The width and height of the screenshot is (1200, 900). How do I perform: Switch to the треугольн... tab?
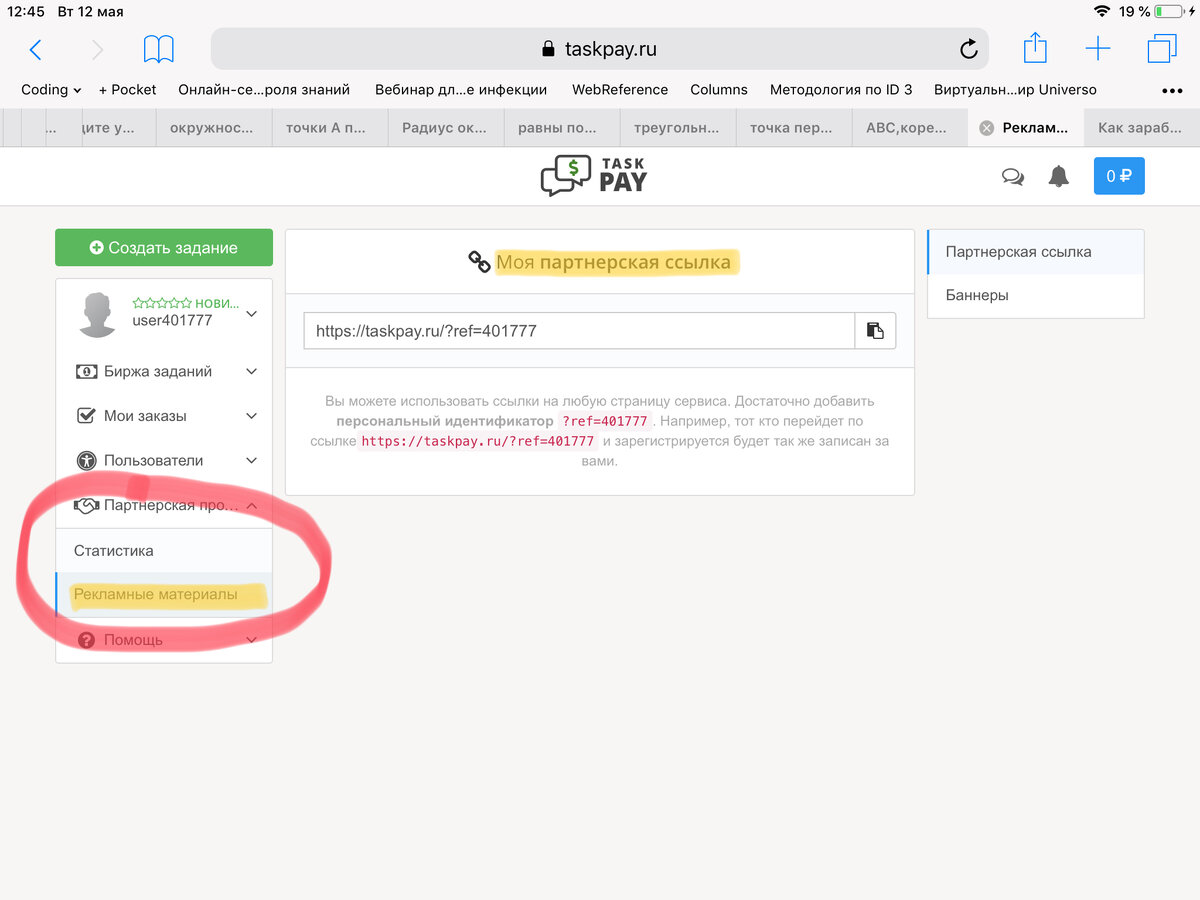pyautogui.click(x=677, y=128)
